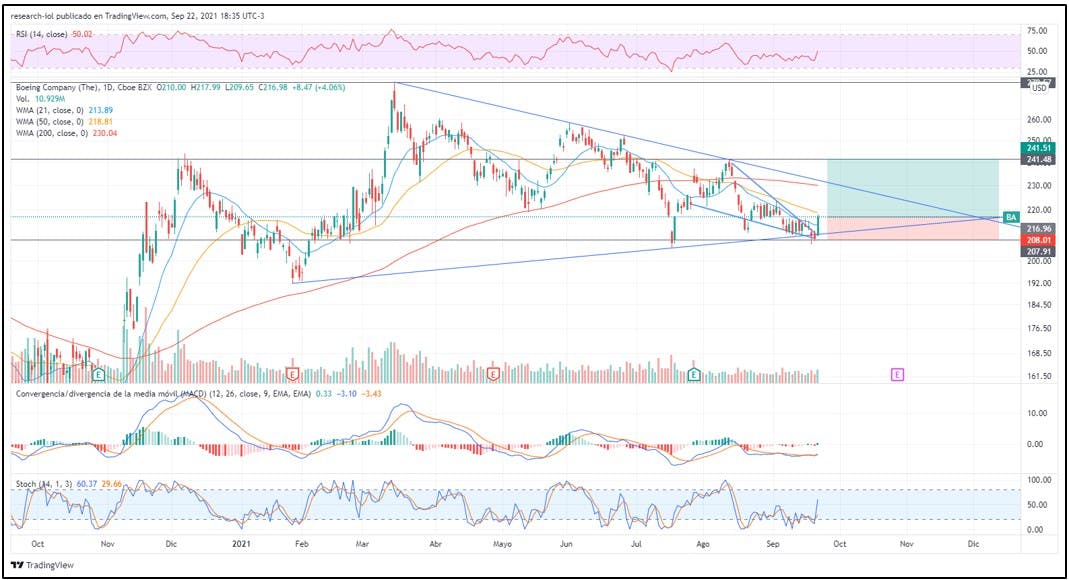1069x580 pixels.
Task: Click the 168.50 price axis value
Action: point(1039,353)
